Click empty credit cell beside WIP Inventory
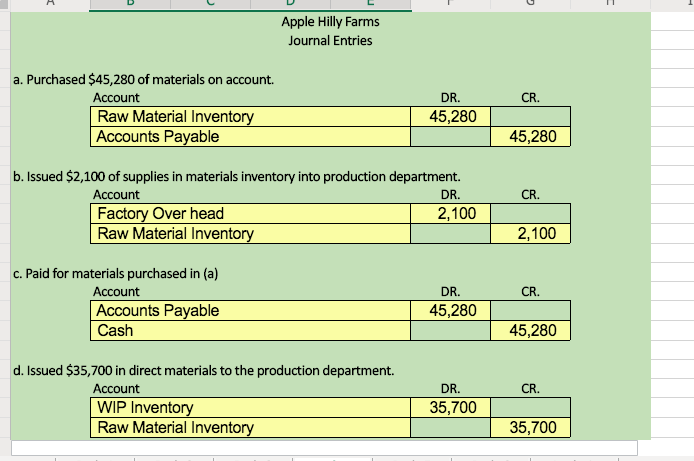Screen dimensions: 694x461 (531, 407)
